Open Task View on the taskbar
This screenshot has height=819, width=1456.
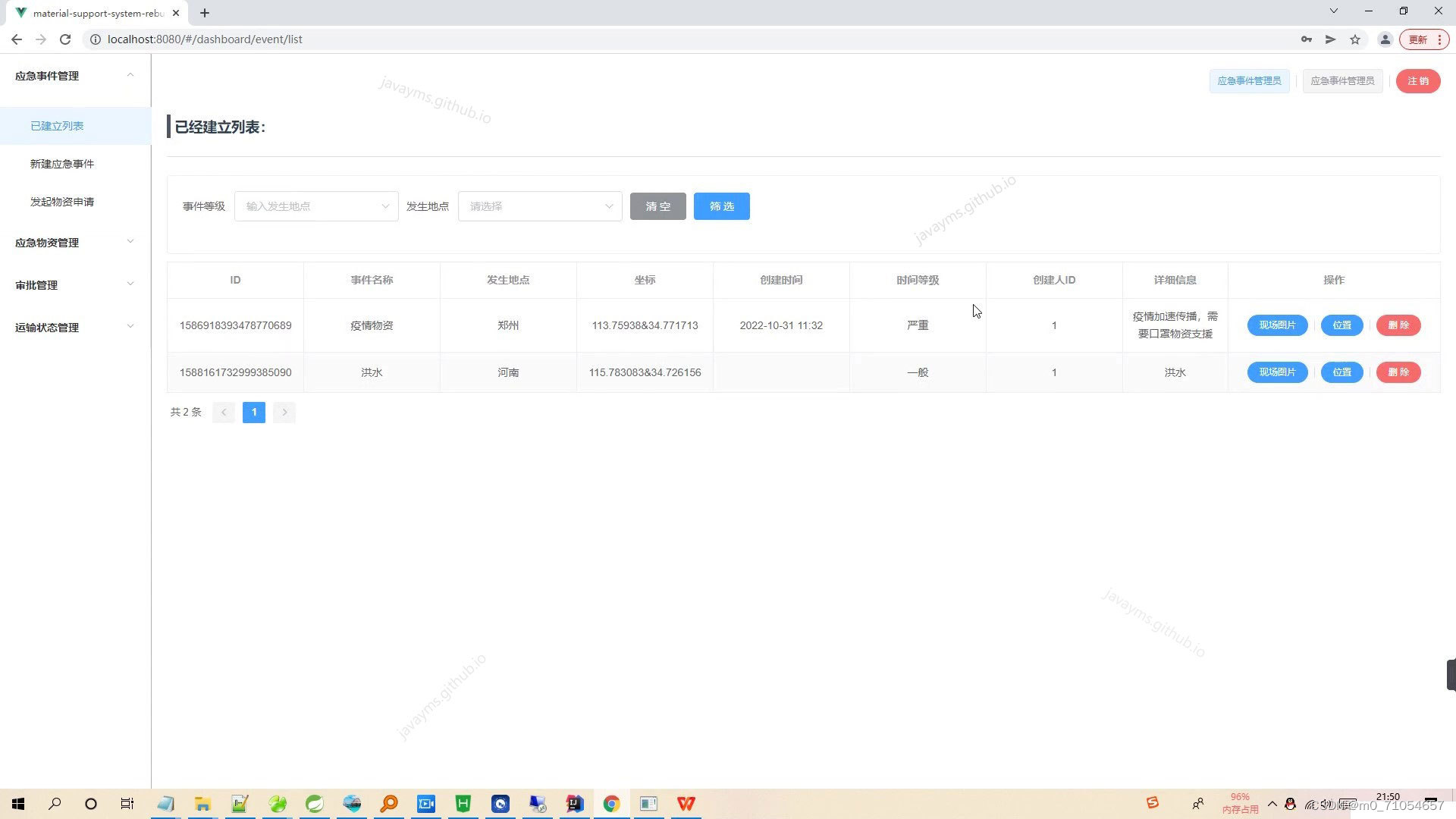(x=127, y=804)
